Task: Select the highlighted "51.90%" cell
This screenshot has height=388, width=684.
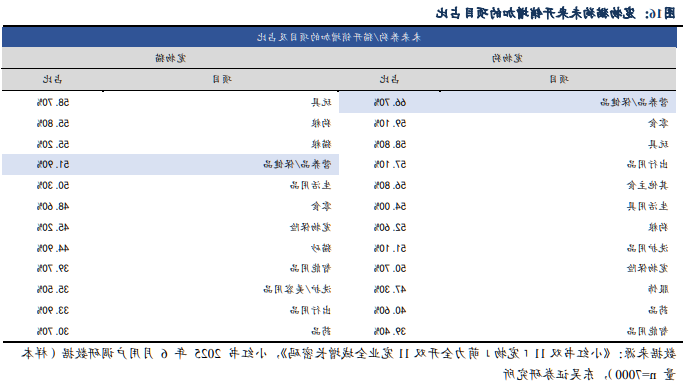Action: point(53,165)
